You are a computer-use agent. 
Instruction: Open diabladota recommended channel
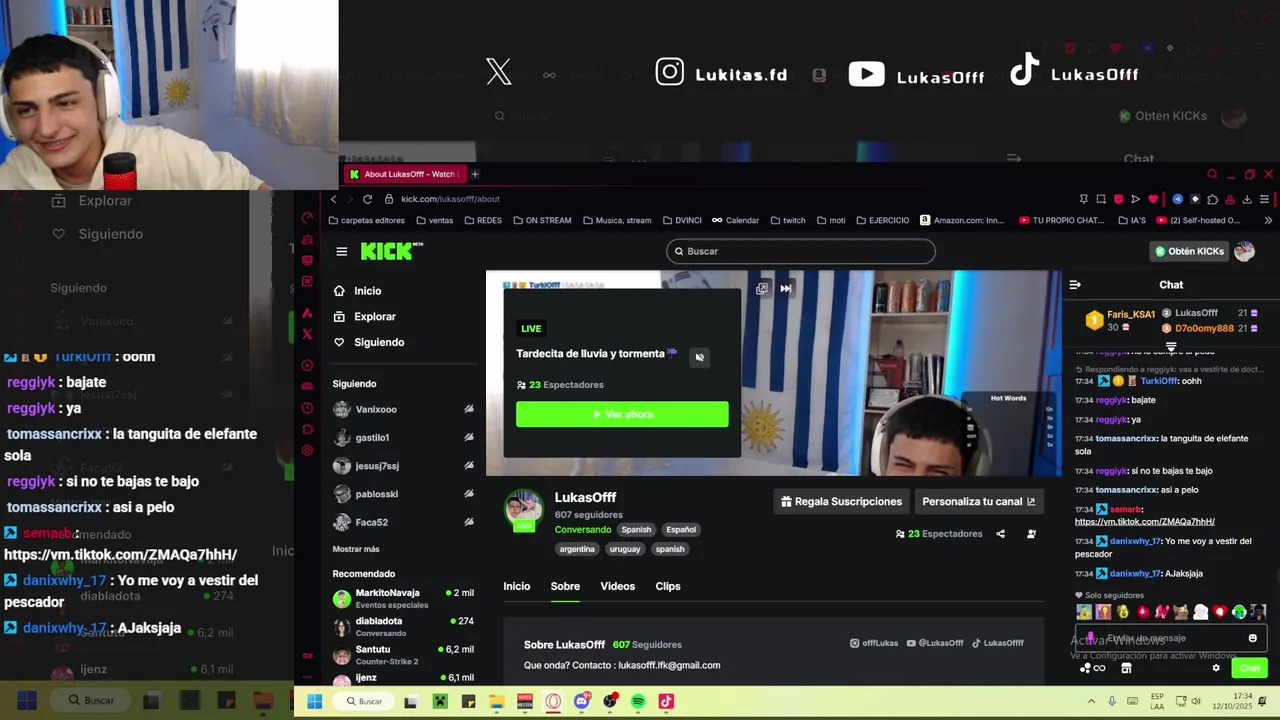[403, 626]
